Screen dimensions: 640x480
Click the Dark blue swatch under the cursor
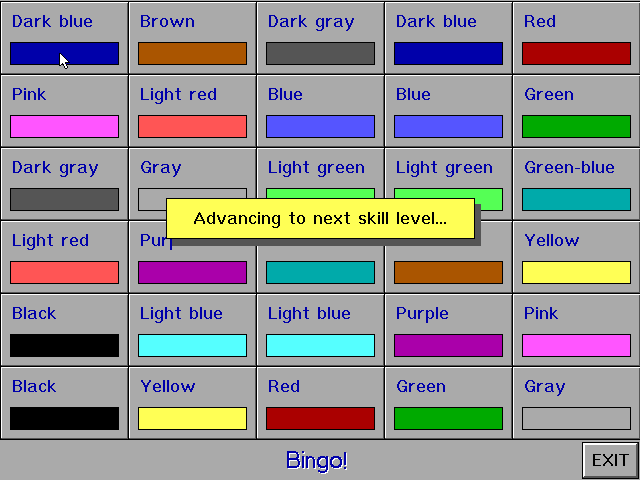click(x=64, y=53)
